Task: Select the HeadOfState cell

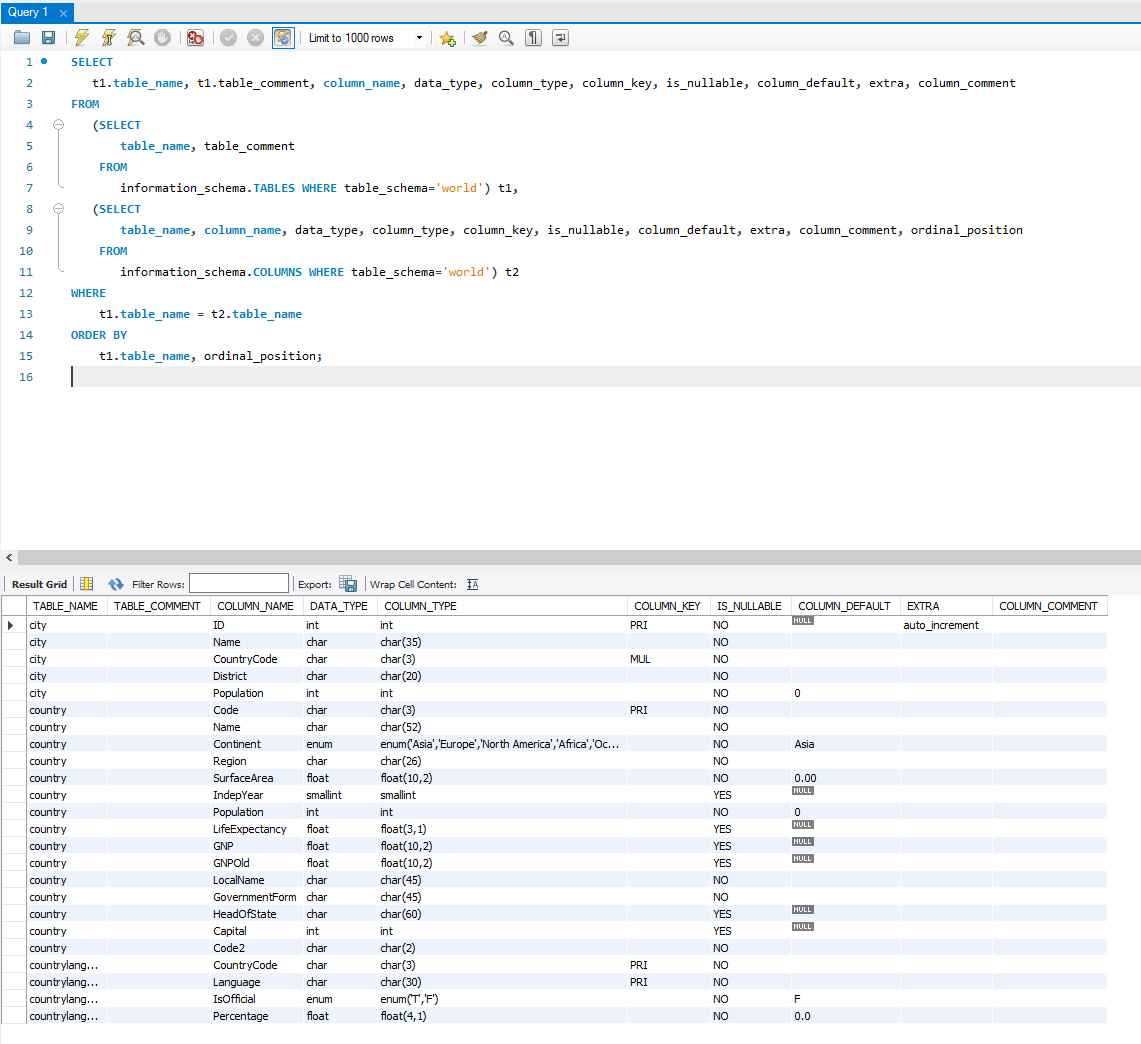Action: point(256,914)
